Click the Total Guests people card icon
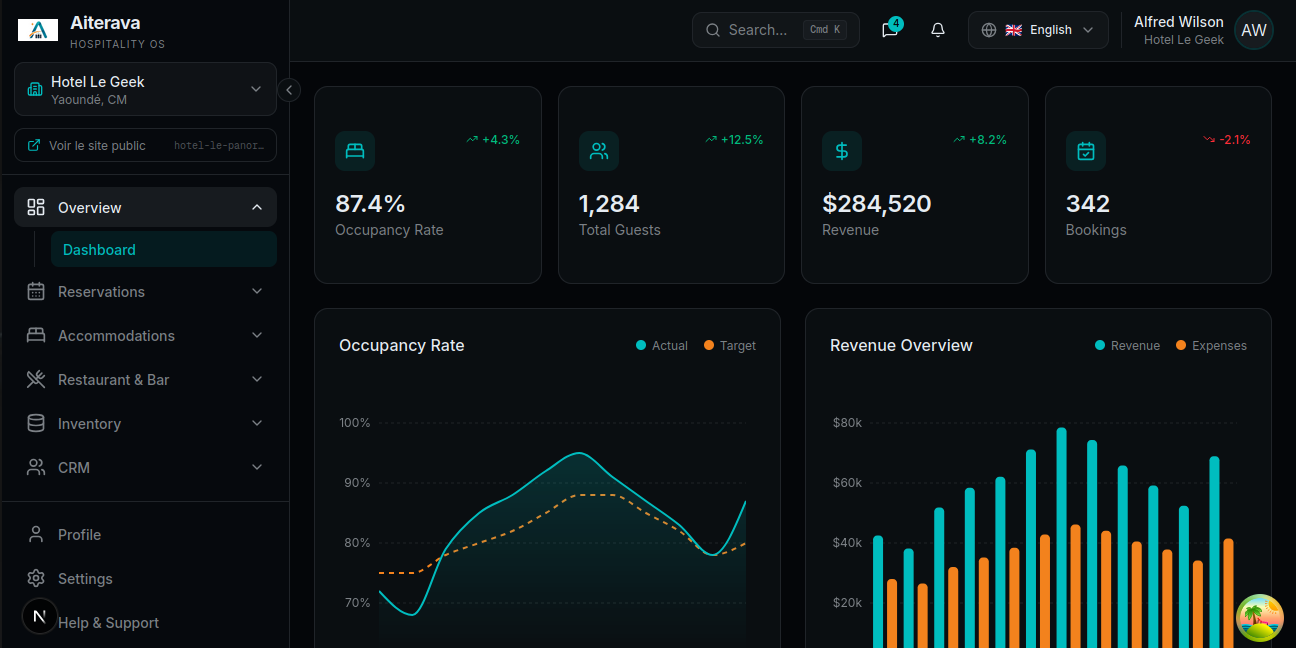 point(599,151)
